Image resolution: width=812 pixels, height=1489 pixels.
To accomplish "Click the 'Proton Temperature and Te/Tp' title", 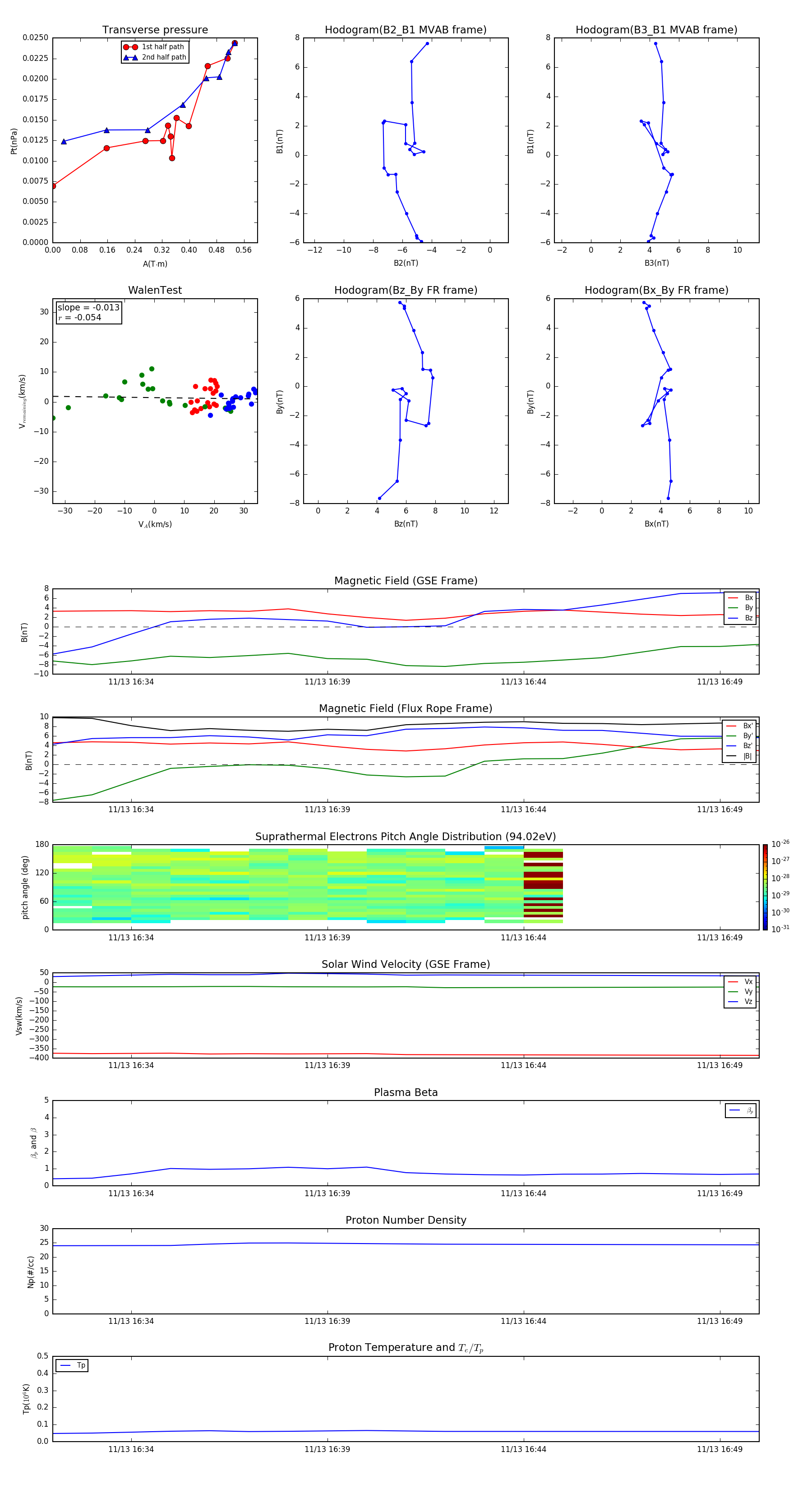I will (406, 1348).
